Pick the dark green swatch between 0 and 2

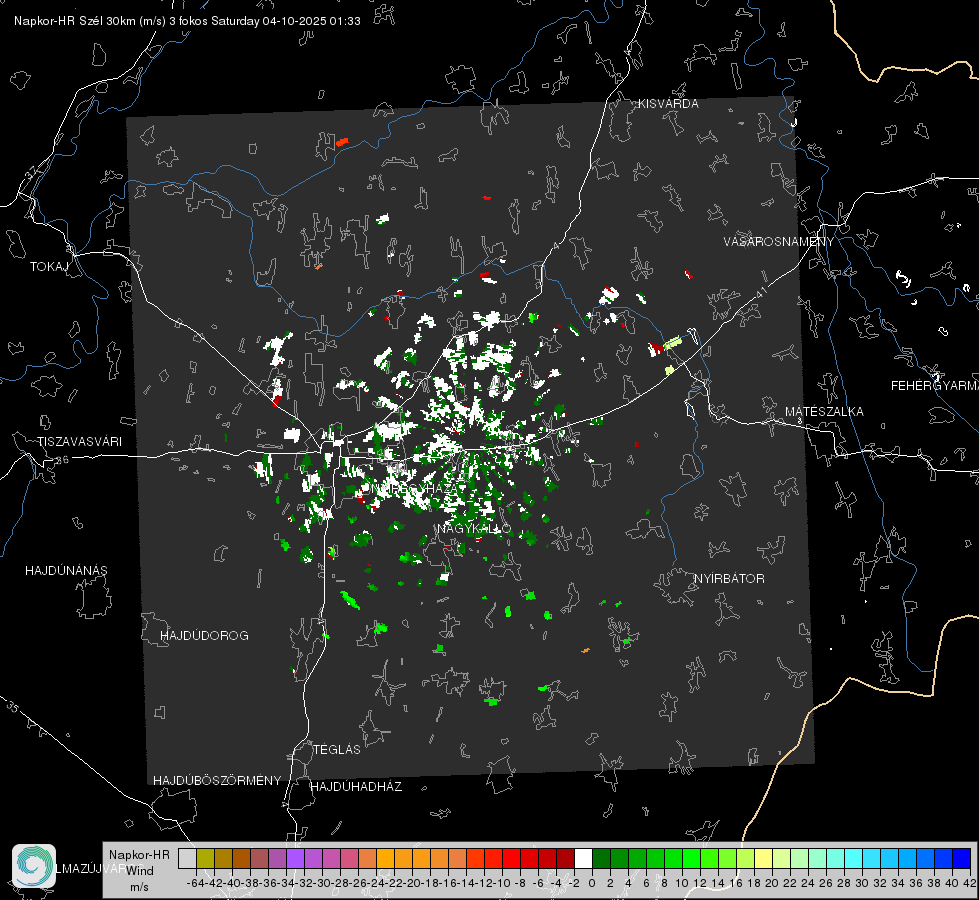[601, 858]
